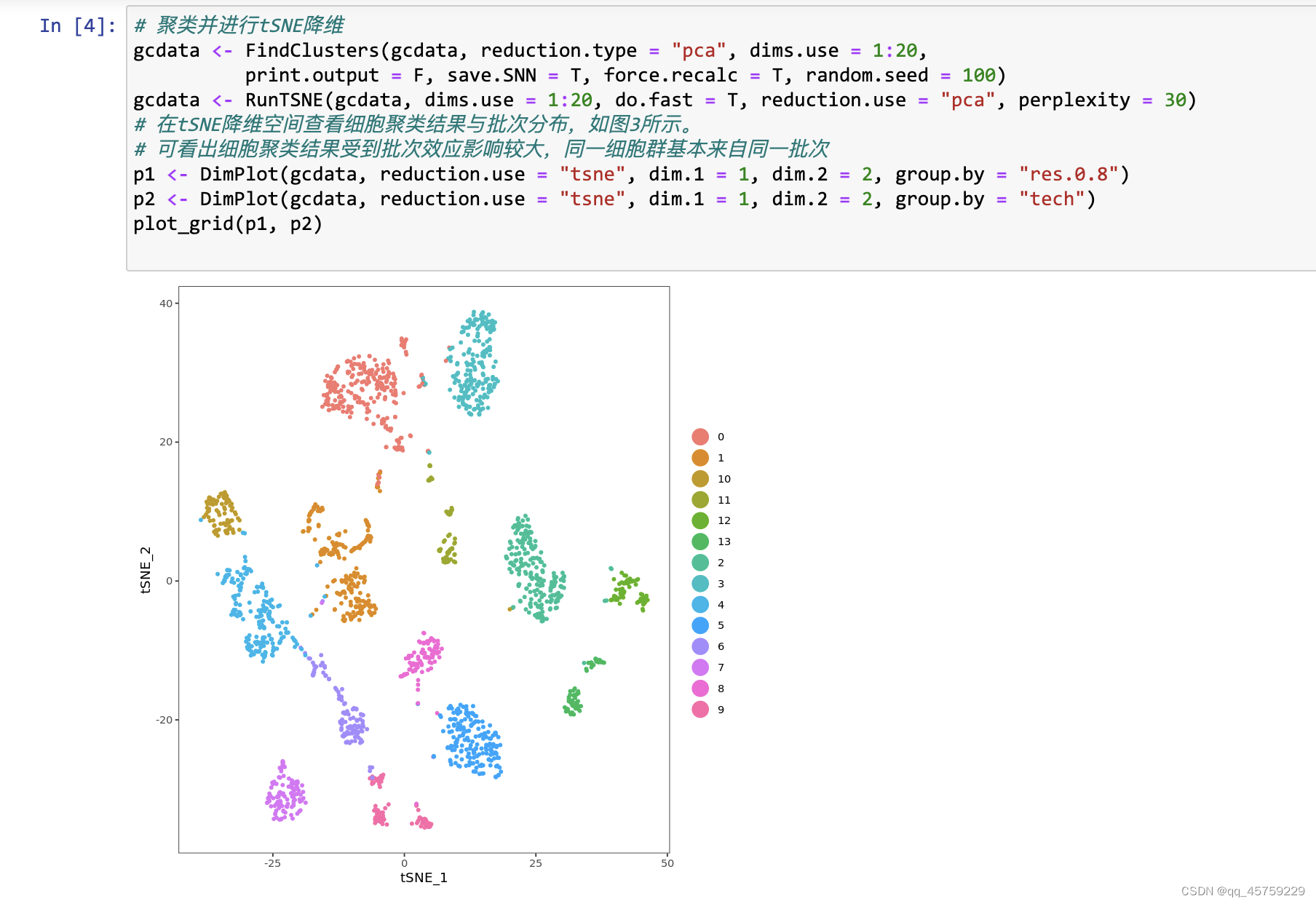Click legend swatch for cluster 6

click(x=700, y=646)
